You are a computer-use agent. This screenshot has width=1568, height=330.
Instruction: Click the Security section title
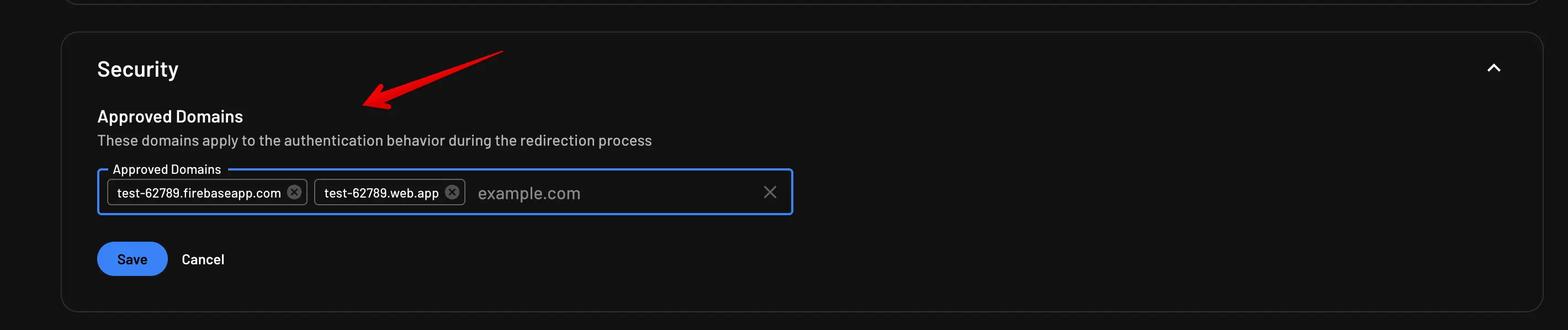click(x=137, y=69)
